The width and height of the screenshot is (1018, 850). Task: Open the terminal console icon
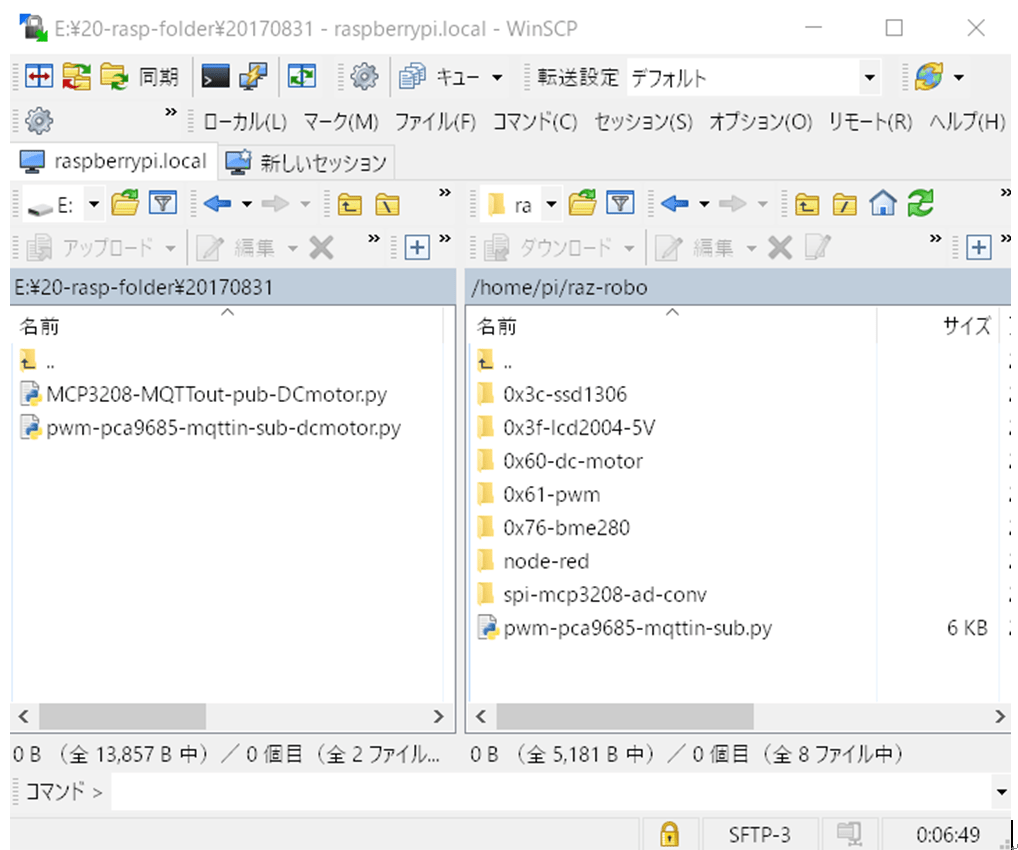pos(215,77)
